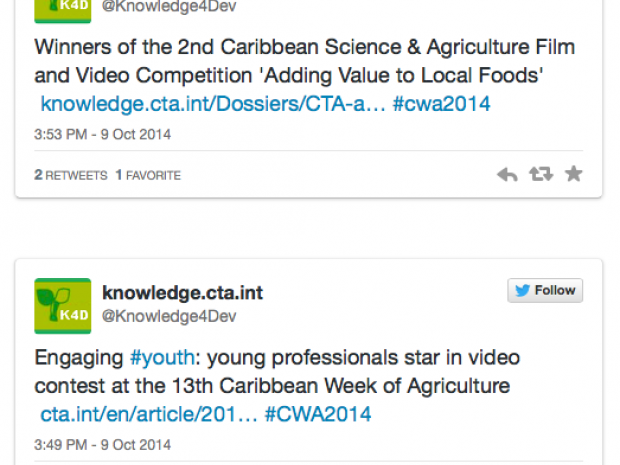This screenshot has width=620, height=465.
Task: Reply to the Caribbean Film Competition tweet
Action: coord(507,175)
